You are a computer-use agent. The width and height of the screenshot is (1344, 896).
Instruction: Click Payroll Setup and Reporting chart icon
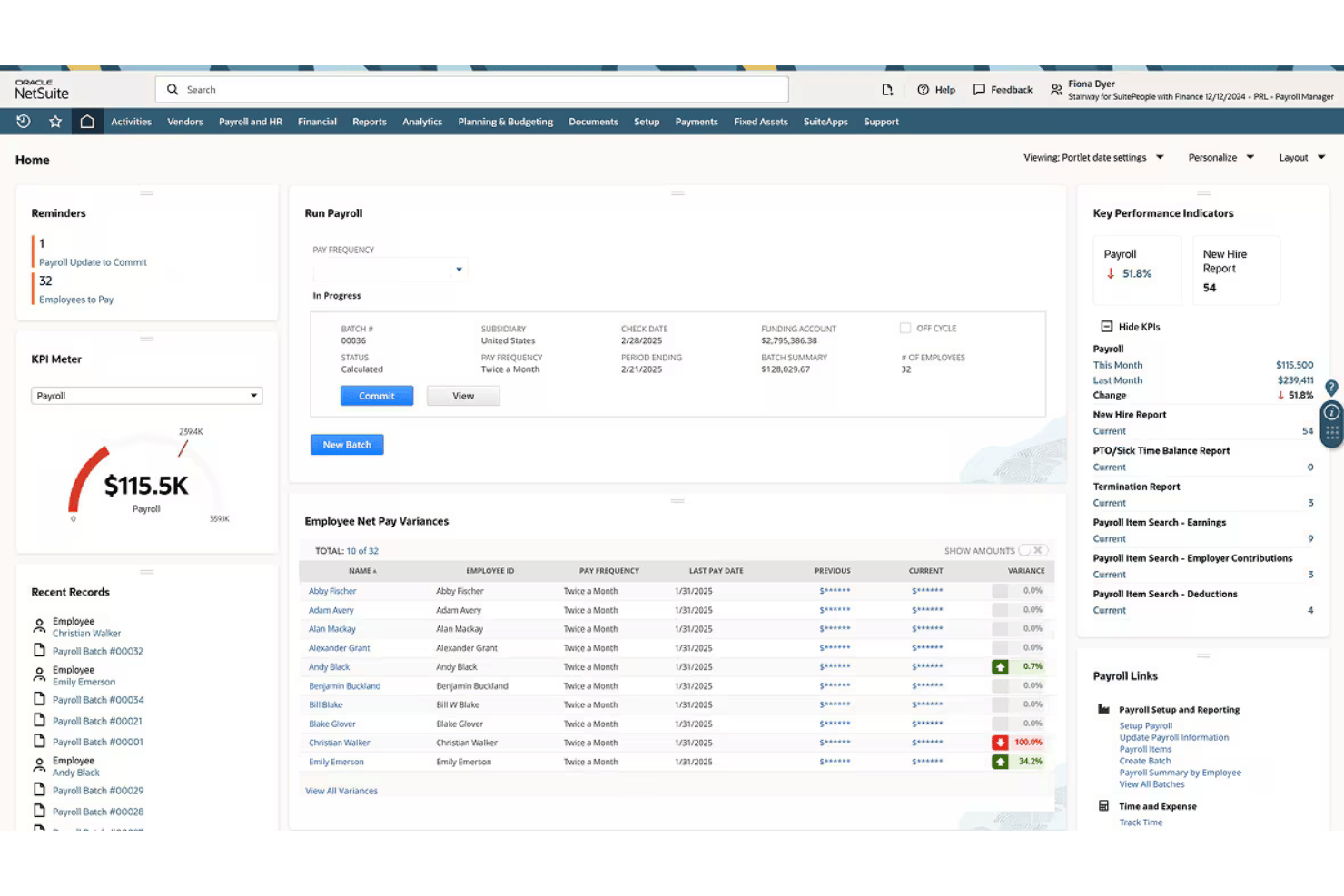coord(1103,709)
